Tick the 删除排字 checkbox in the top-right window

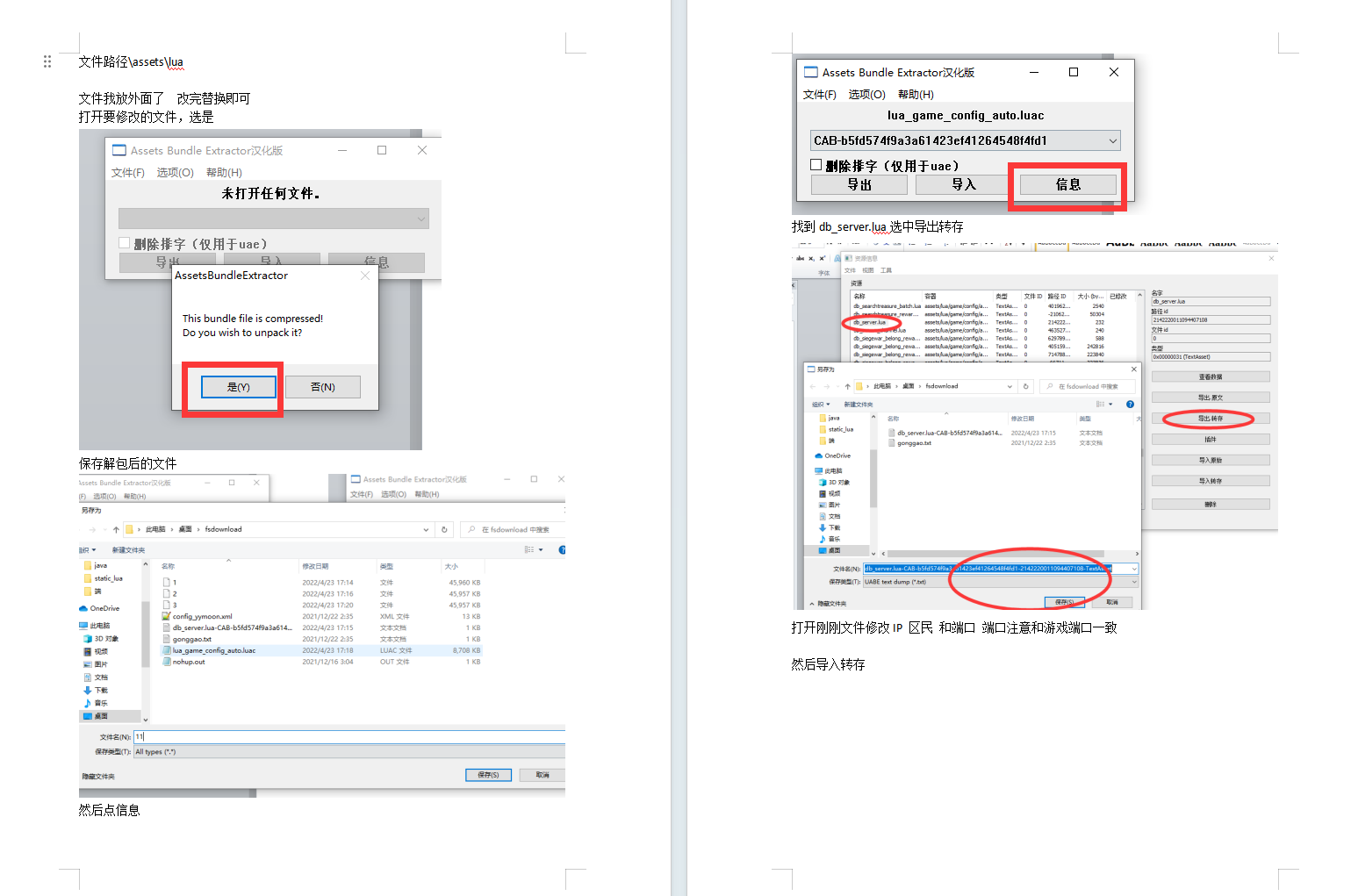[x=816, y=165]
